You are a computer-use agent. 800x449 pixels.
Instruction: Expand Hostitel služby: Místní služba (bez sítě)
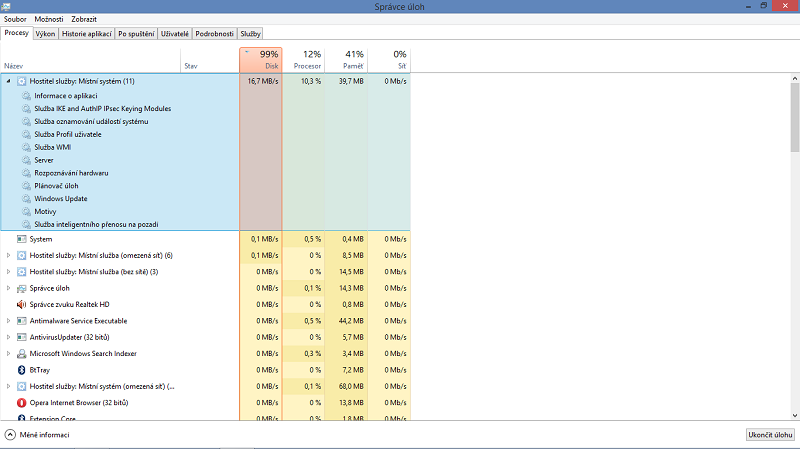point(9,272)
